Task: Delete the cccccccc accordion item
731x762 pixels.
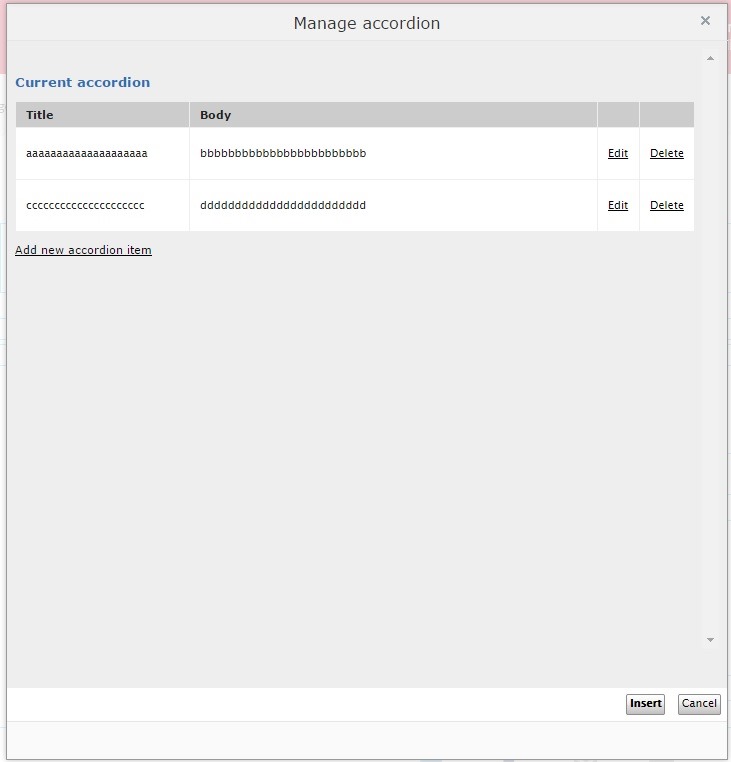Action: click(x=666, y=206)
